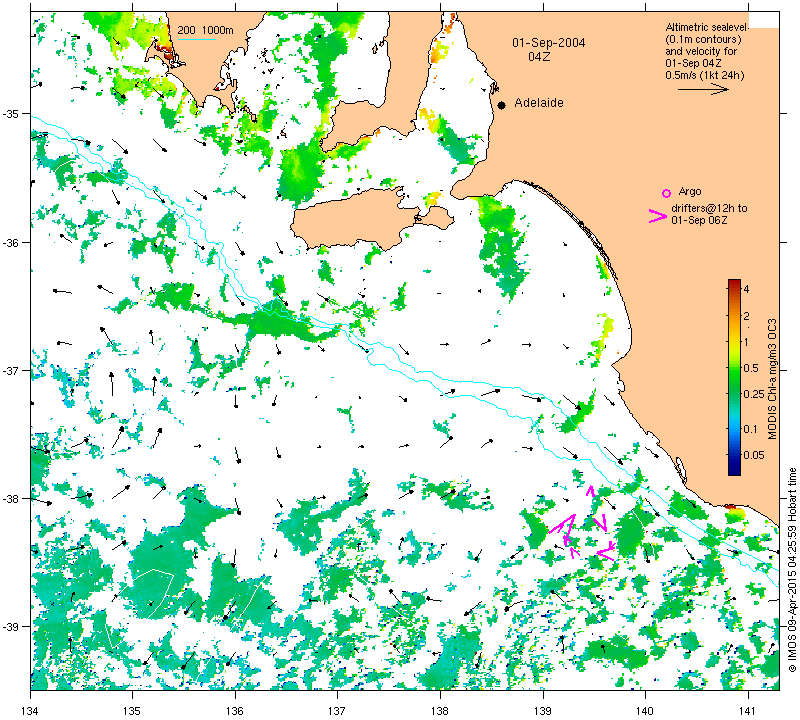Select the 'drifters@12h to' legend text
The width and height of the screenshot is (800, 720).
(709, 208)
